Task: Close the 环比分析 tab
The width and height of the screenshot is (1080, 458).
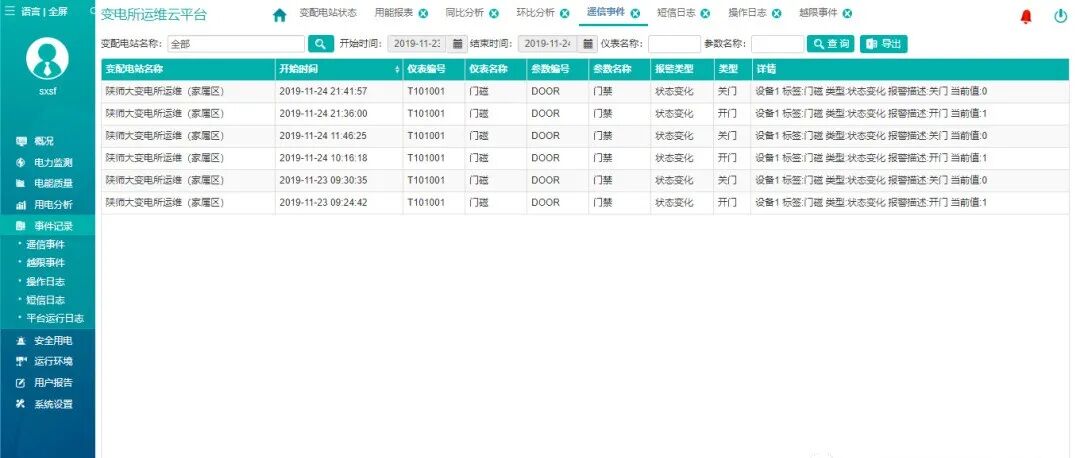Action: (565, 14)
